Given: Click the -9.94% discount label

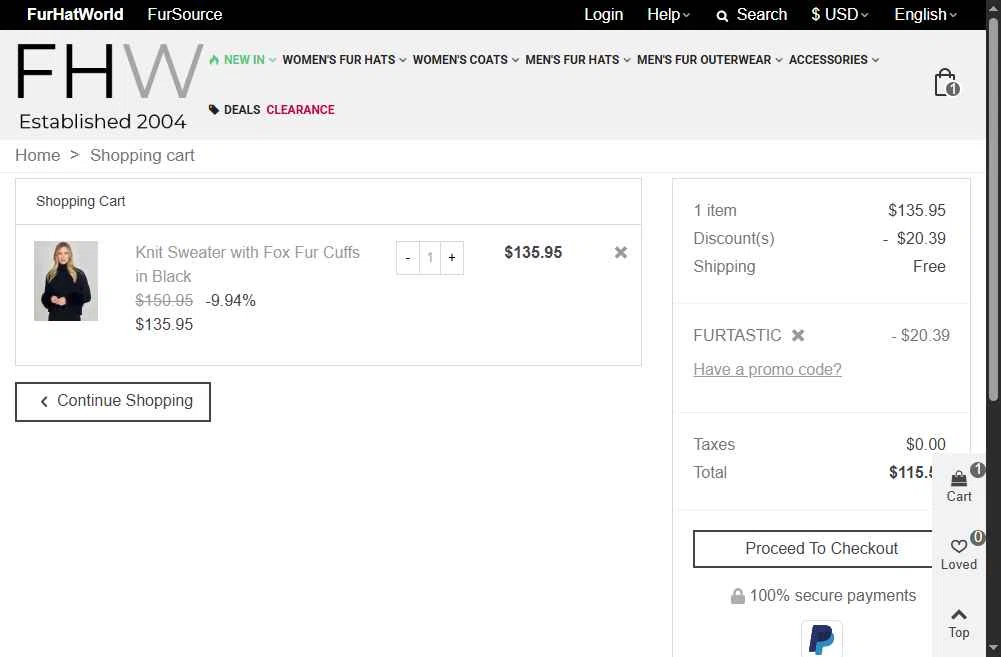Looking at the screenshot, I should 230,300.
